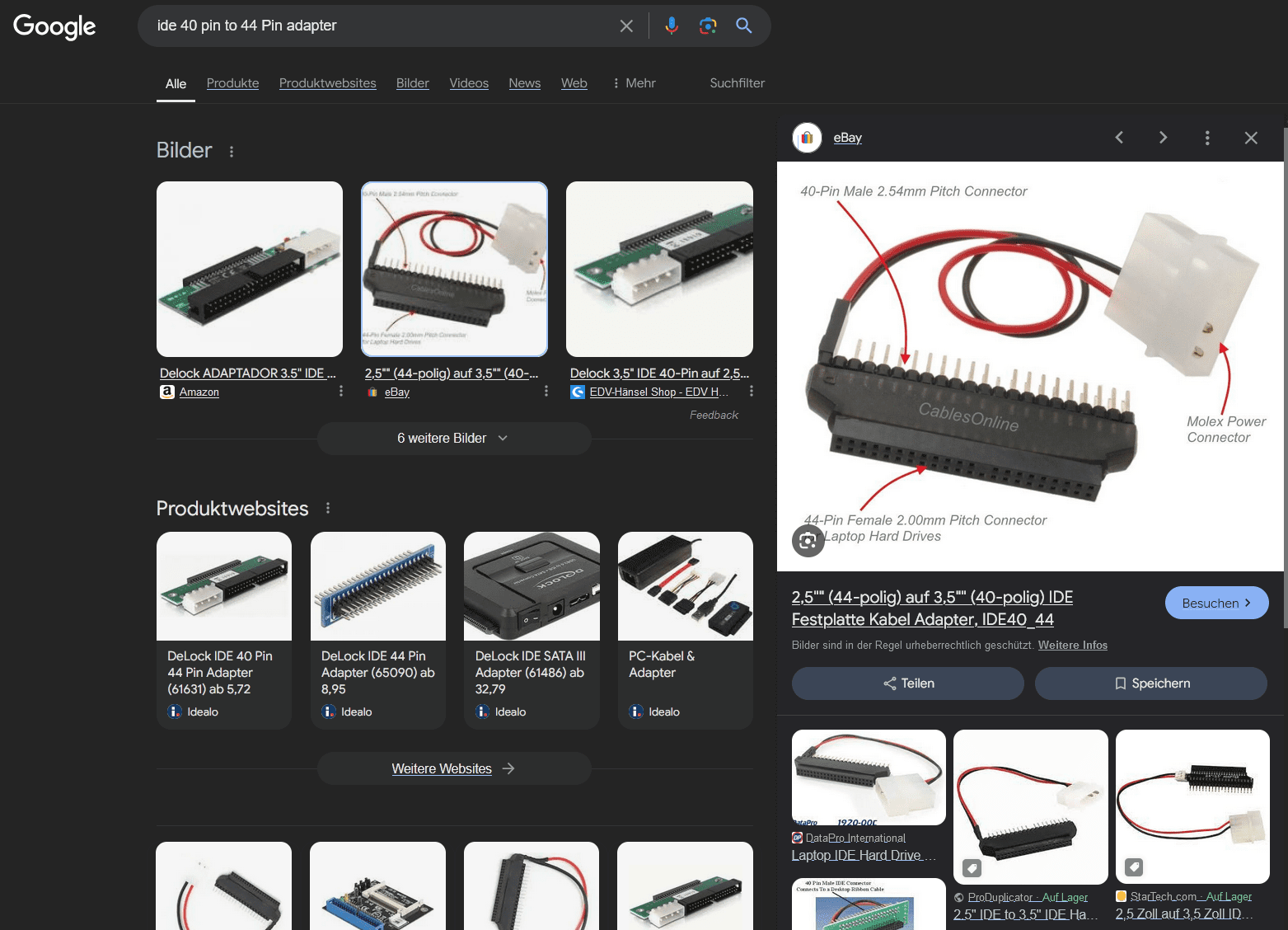Click Idealo icon on DeLock 61486 card
1288x930 pixels.
[x=483, y=712]
